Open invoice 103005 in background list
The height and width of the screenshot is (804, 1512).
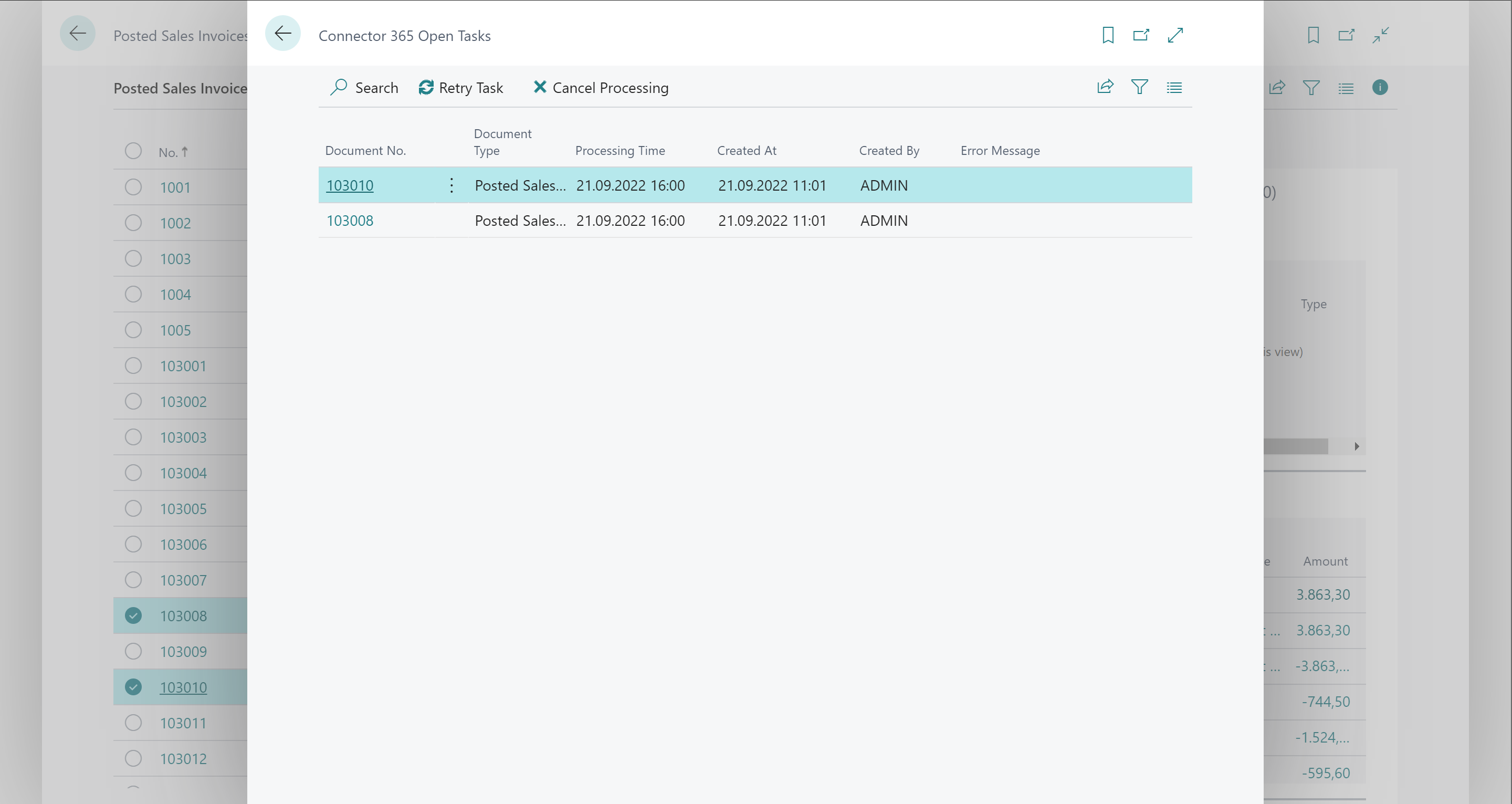pyautogui.click(x=183, y=508)
